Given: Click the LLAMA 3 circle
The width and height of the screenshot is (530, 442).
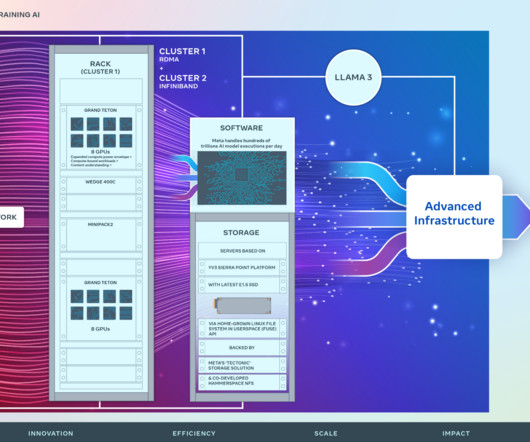Looking at the screenshot, I should (x=353, y=77).
